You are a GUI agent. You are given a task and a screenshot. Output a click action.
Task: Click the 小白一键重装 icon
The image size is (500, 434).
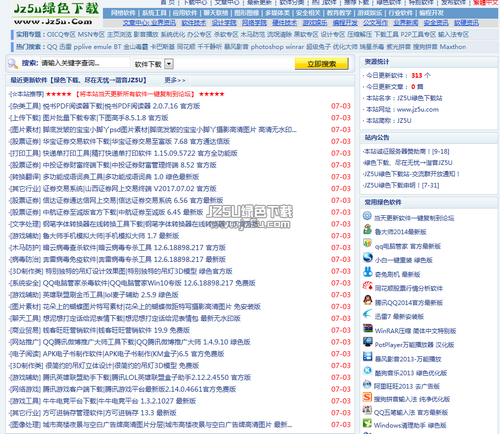tap(367, 257)
